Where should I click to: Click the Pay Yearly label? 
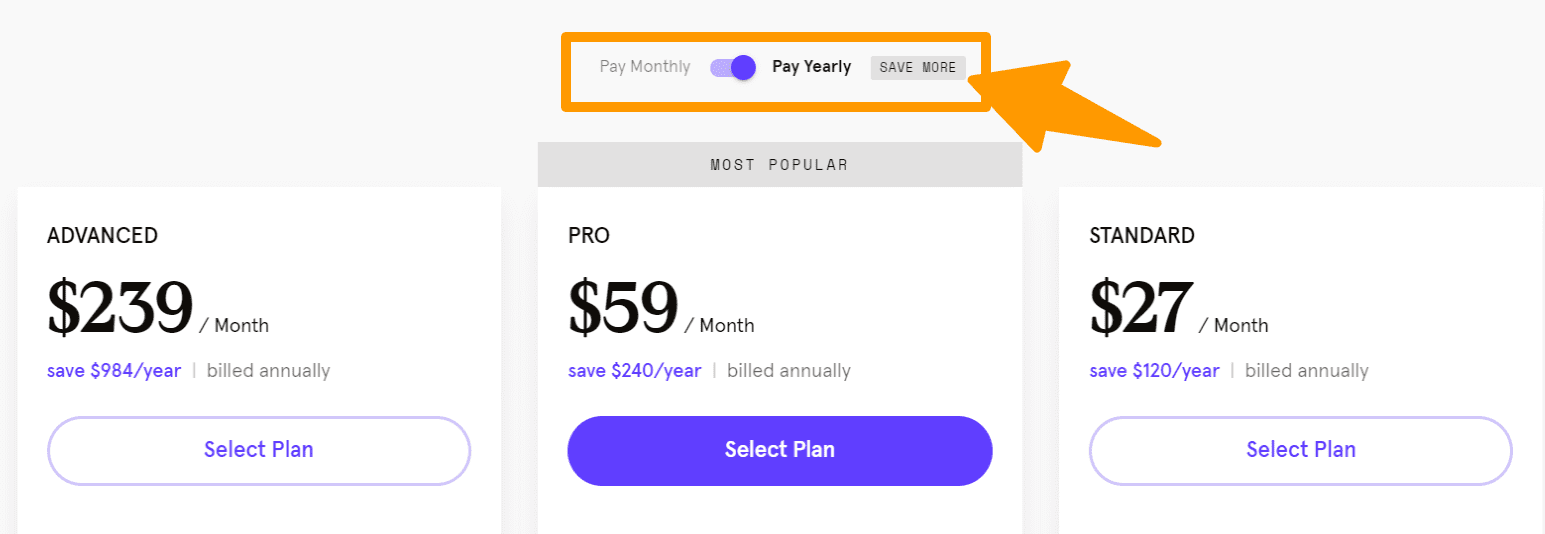pos(811,67)
